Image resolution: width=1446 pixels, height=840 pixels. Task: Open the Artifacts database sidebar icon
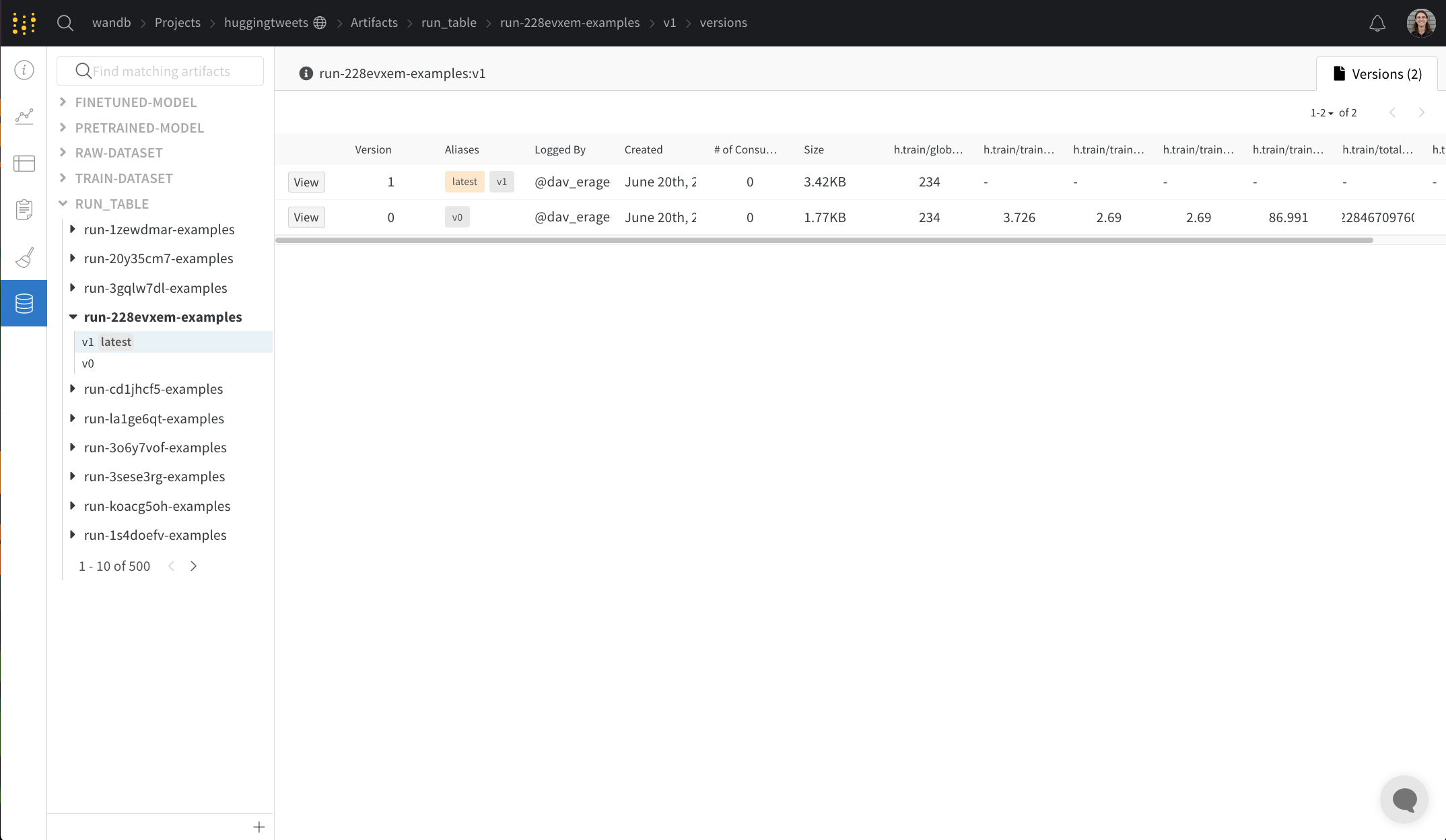24,304
